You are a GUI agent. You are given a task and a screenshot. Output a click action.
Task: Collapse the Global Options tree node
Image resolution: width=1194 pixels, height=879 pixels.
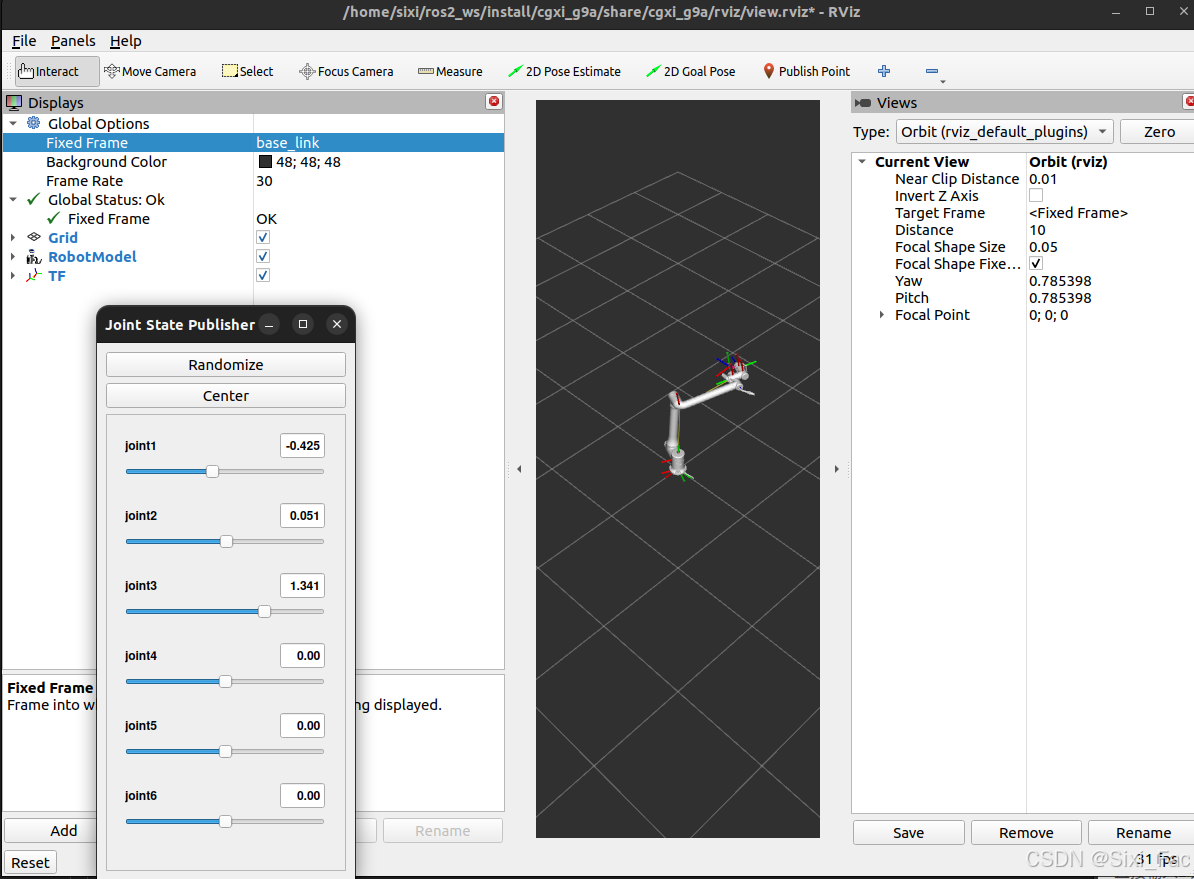coord(13,123)
